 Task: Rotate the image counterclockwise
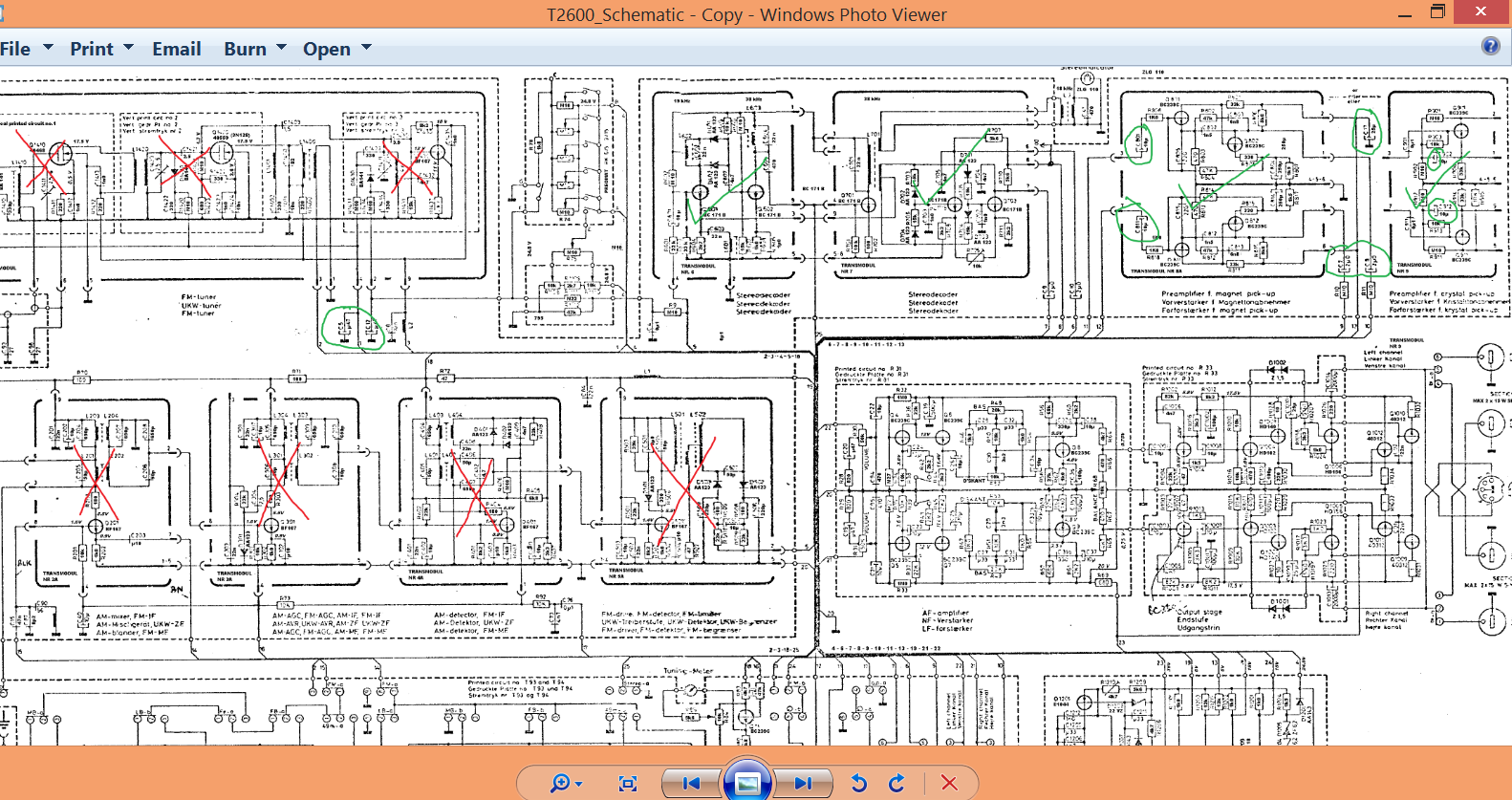pos(858,784)
